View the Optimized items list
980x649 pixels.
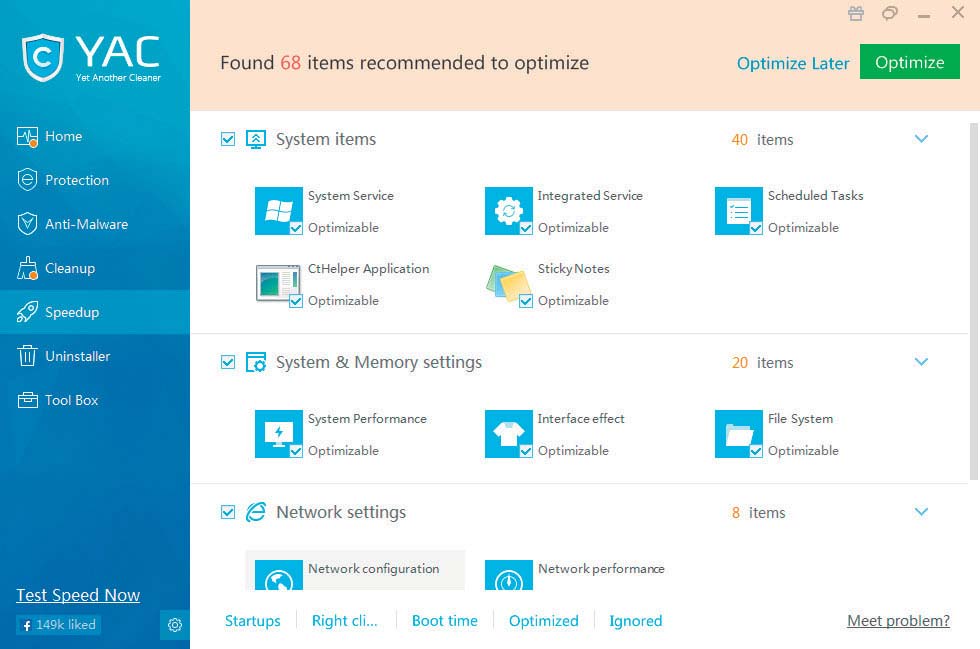pos(544,621)
